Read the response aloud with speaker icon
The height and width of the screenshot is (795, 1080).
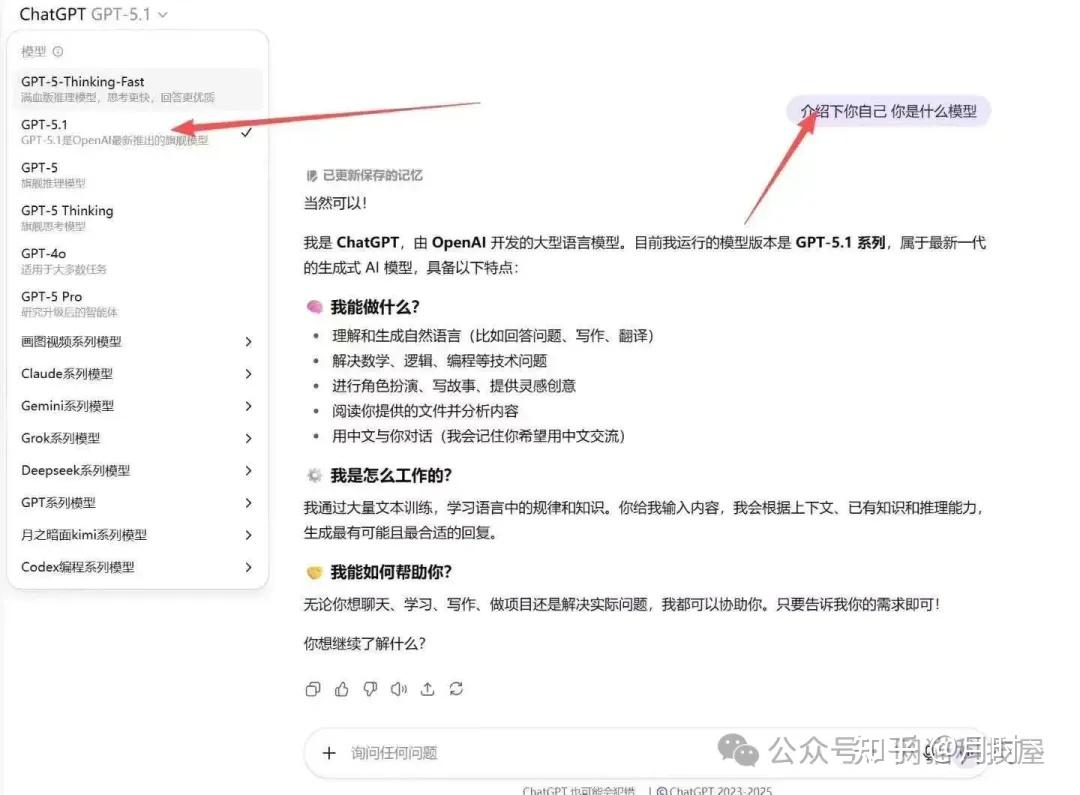click(399, 689)
